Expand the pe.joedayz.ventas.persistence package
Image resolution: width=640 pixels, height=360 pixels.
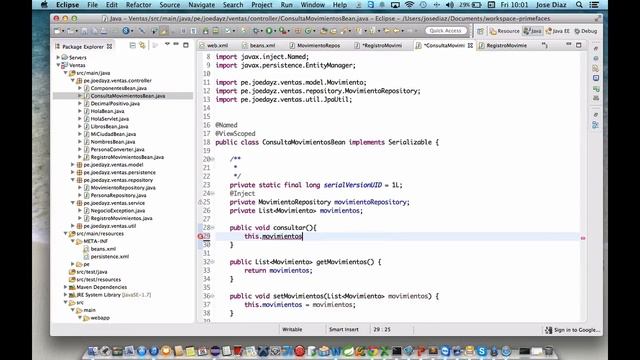pyautogui.click(x=73, y=173)
